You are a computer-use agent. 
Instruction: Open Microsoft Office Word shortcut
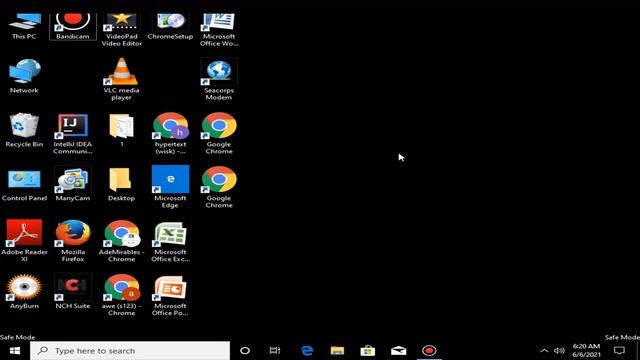219,29
